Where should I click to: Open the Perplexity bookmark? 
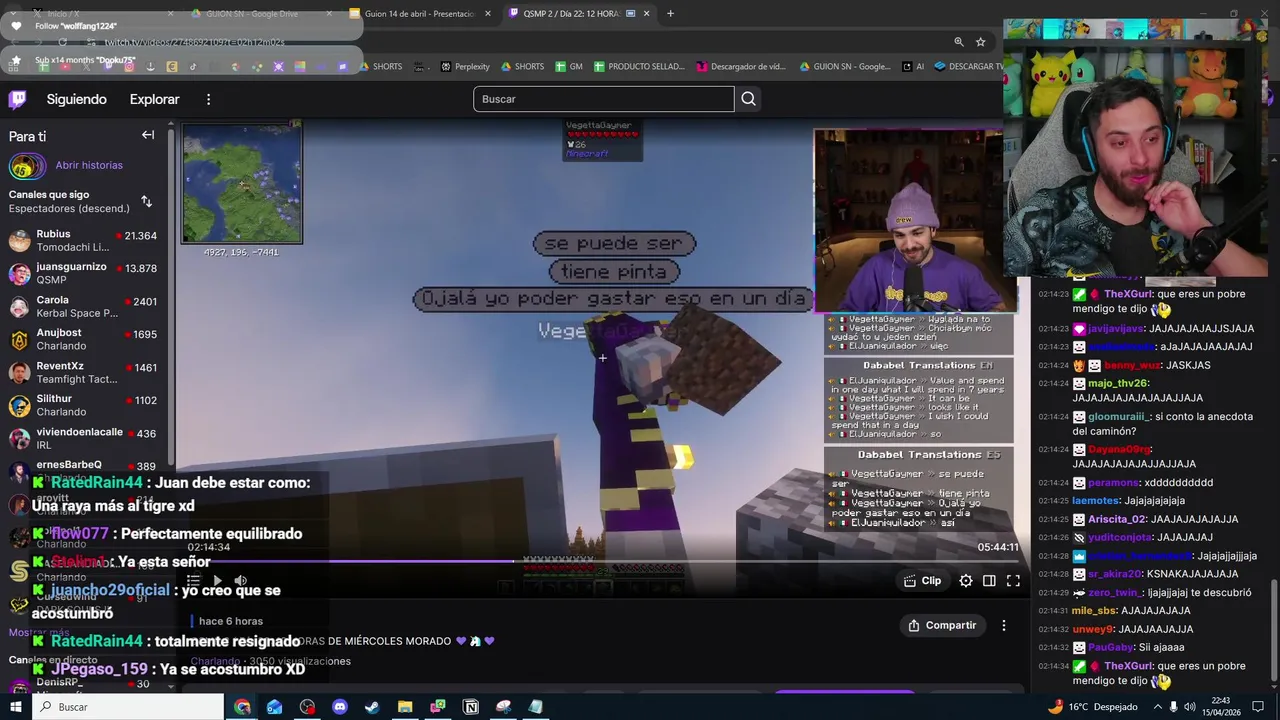tap(465, 67)
